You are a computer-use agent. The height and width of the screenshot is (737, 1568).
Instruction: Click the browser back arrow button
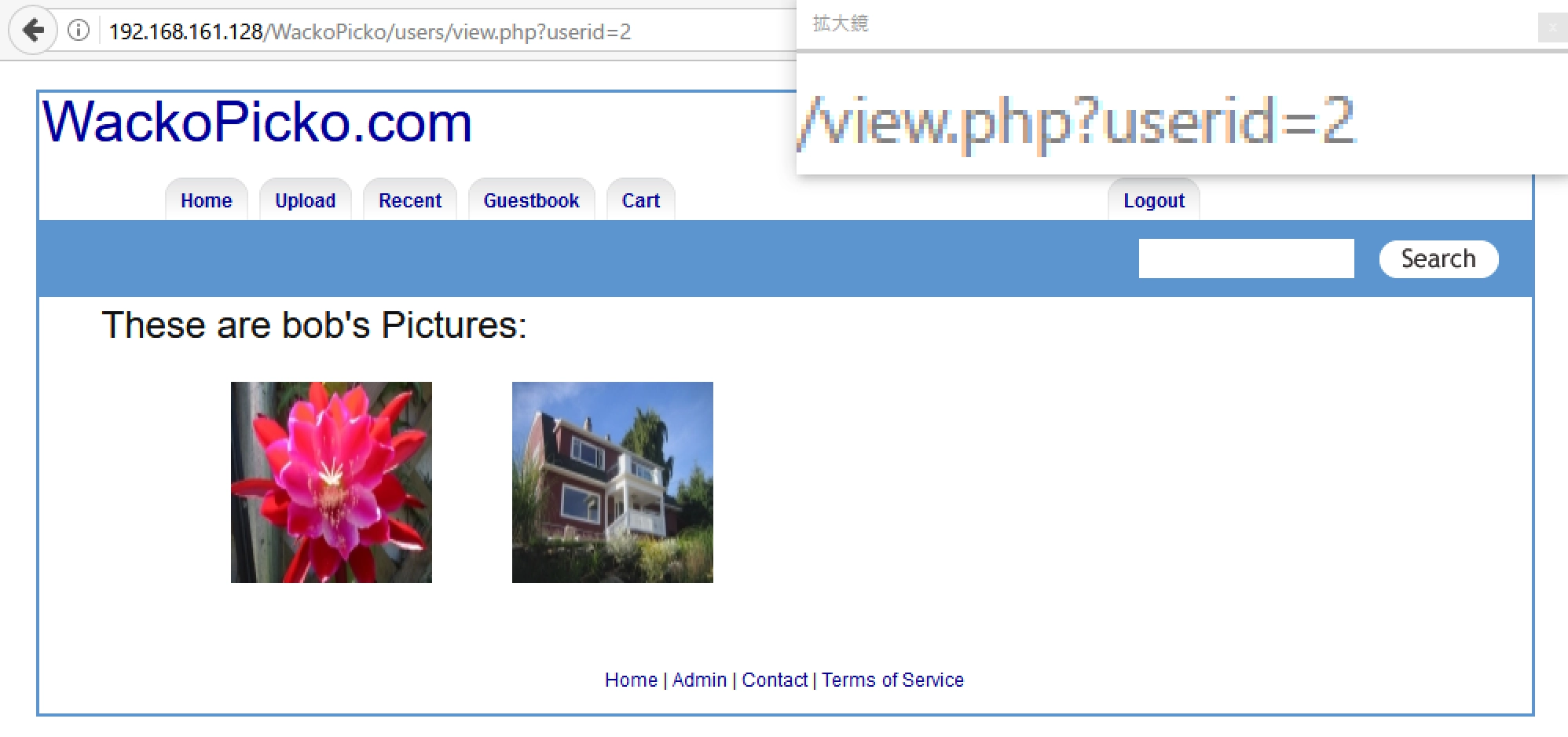[x=32, y=31]
